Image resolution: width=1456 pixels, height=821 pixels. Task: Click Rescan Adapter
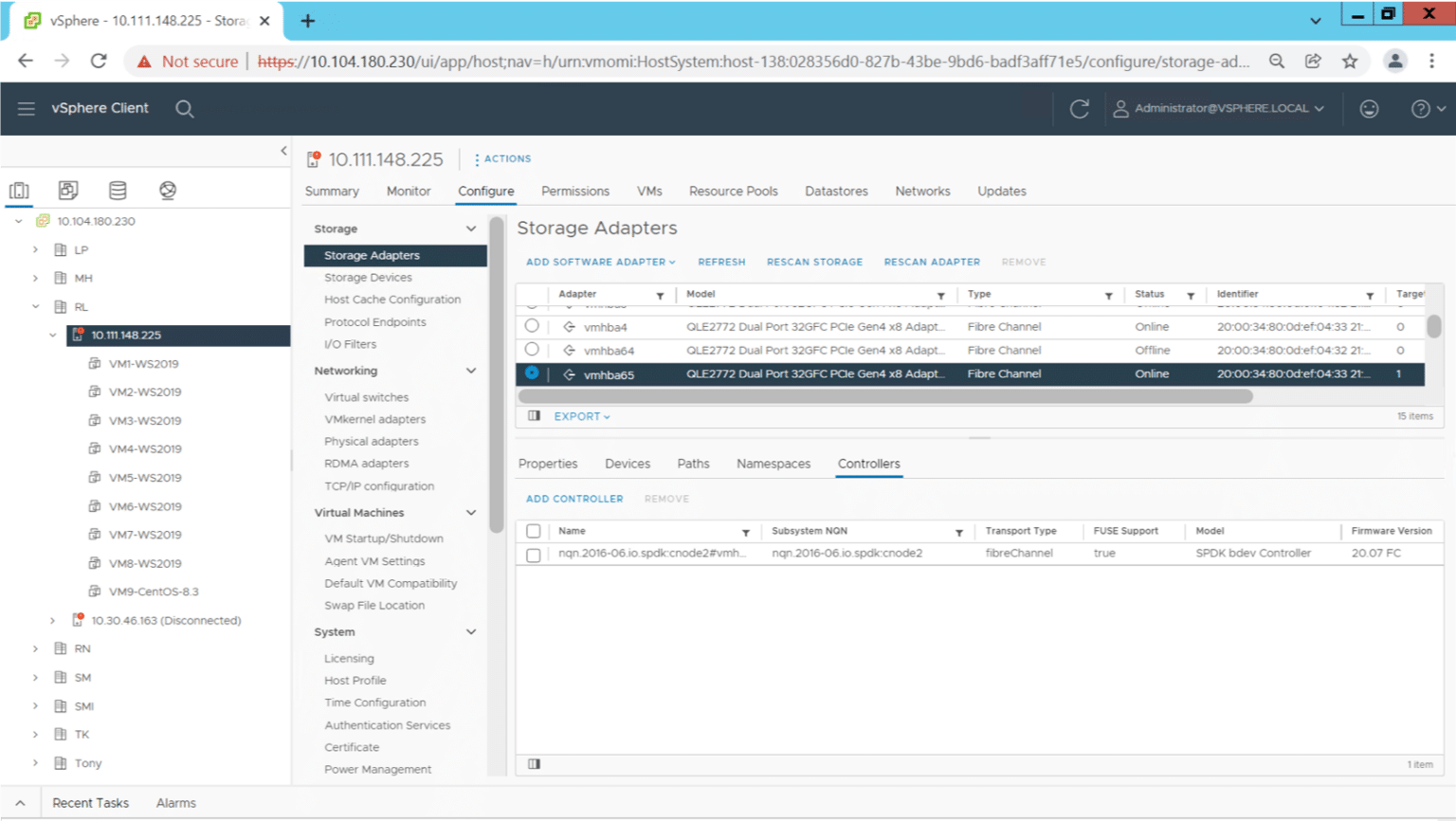pyautogui.click(x=932, y=263)
